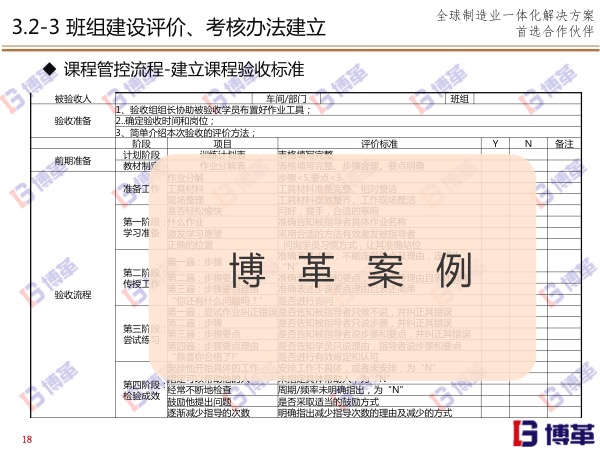The image size is (600, 450).
Task: Click the page number 18
Action: point(27,439)
